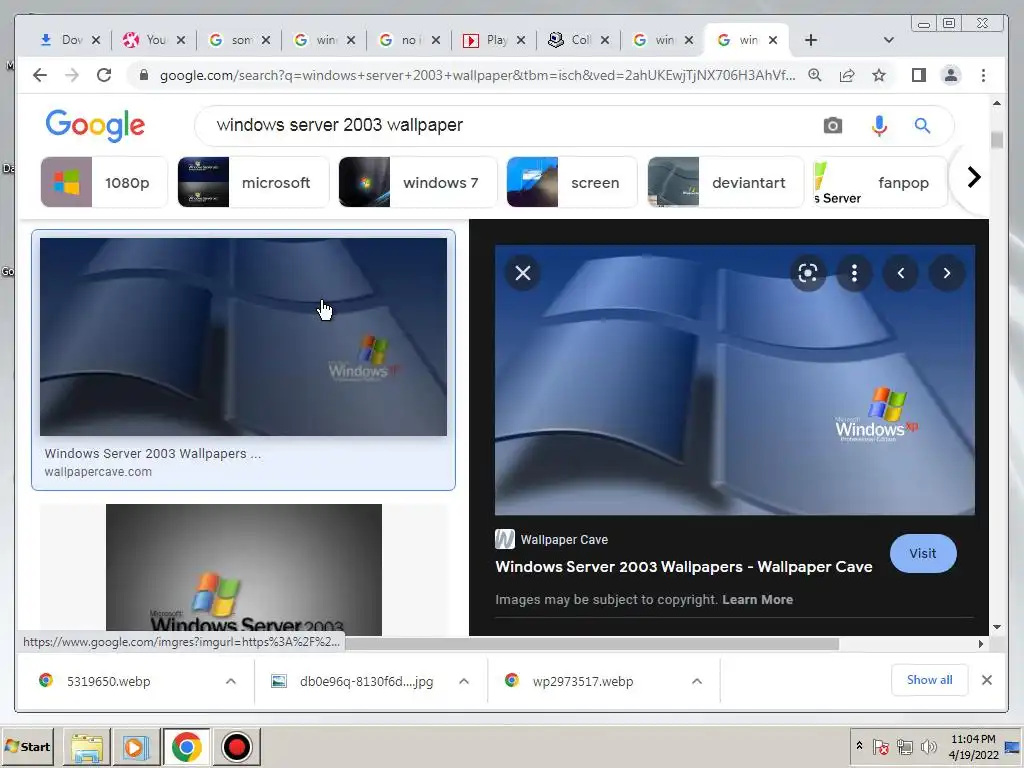Click the Visit button
Image resolution: width=1024 pixels, height=768 pixels.
coord(923,553)
